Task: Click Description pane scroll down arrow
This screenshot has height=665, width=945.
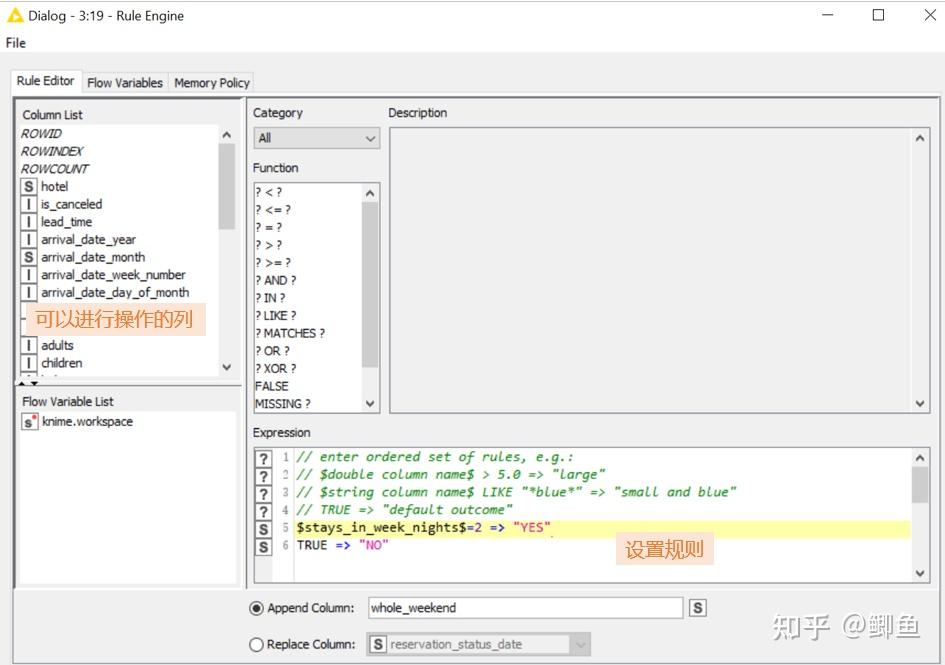Action: [920, 403]
